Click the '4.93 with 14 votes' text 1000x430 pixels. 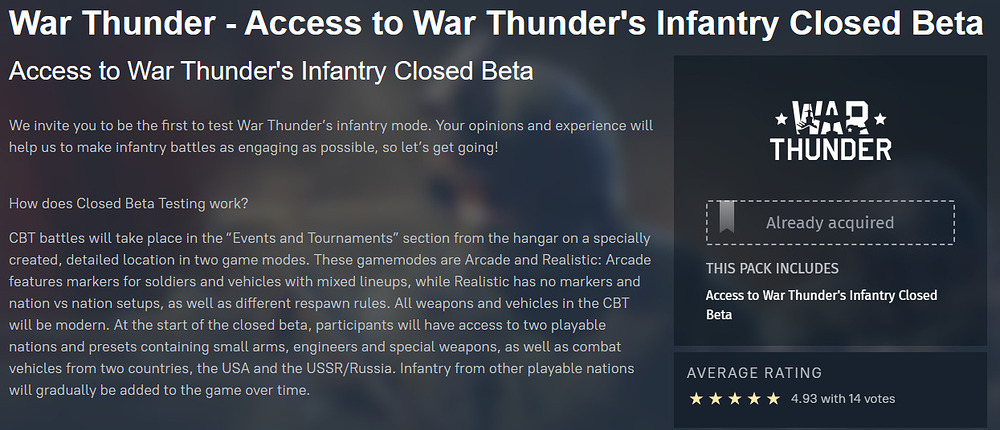(842, 398)
